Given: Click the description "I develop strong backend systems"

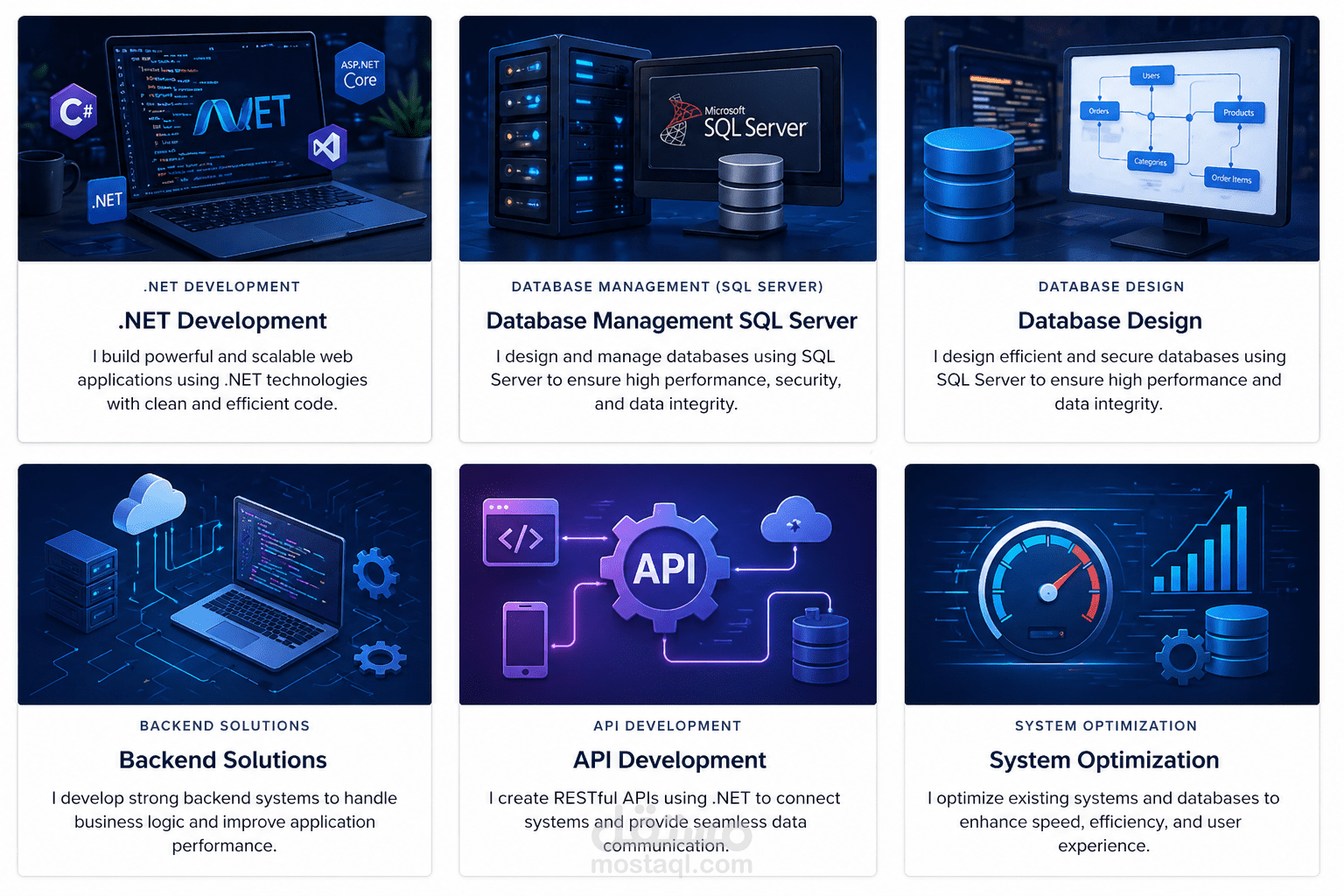Looking at the screenshot, I should pyautogui.click(x=224, y=822).
